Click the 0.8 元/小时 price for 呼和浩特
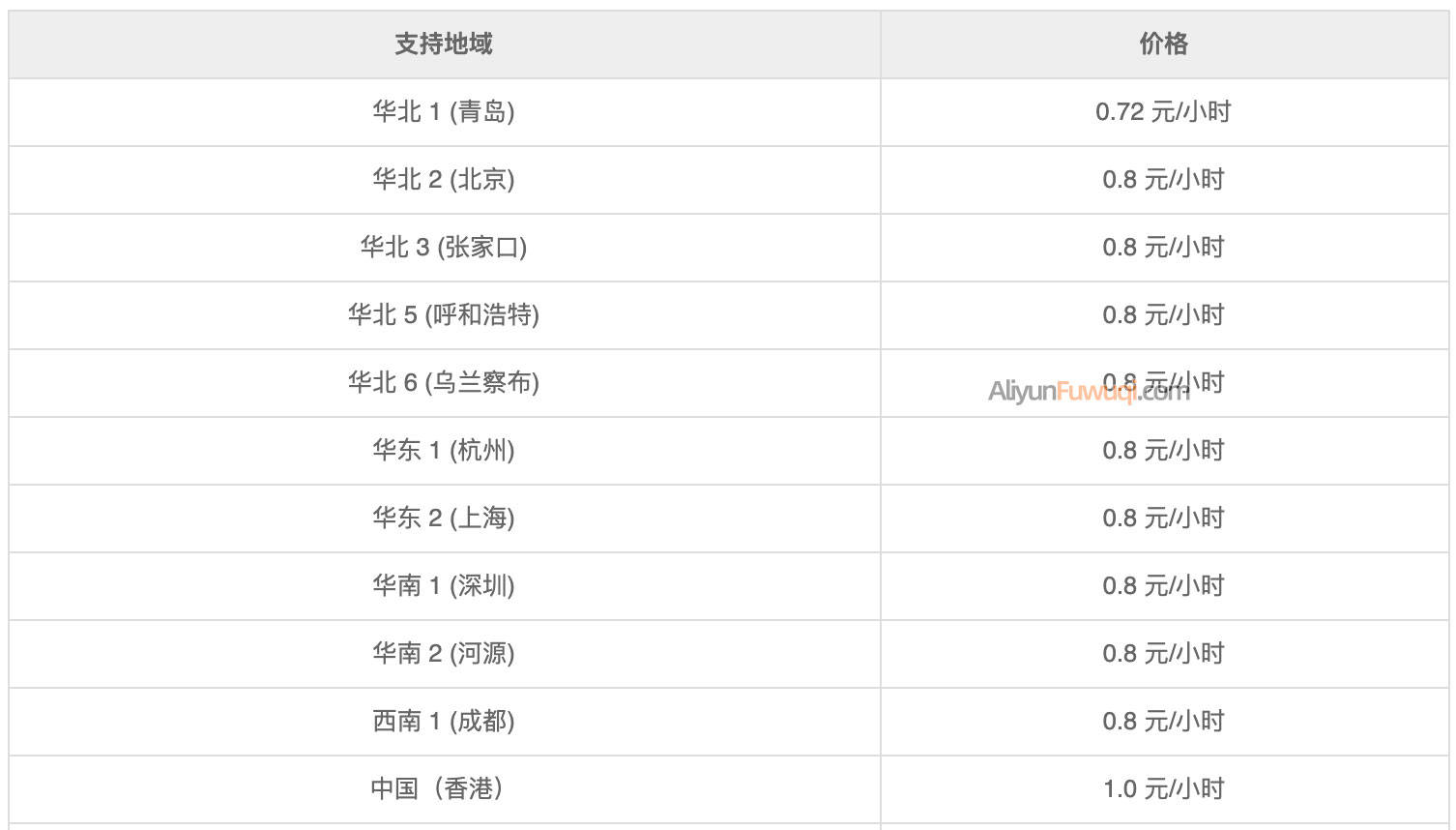 1164,315
